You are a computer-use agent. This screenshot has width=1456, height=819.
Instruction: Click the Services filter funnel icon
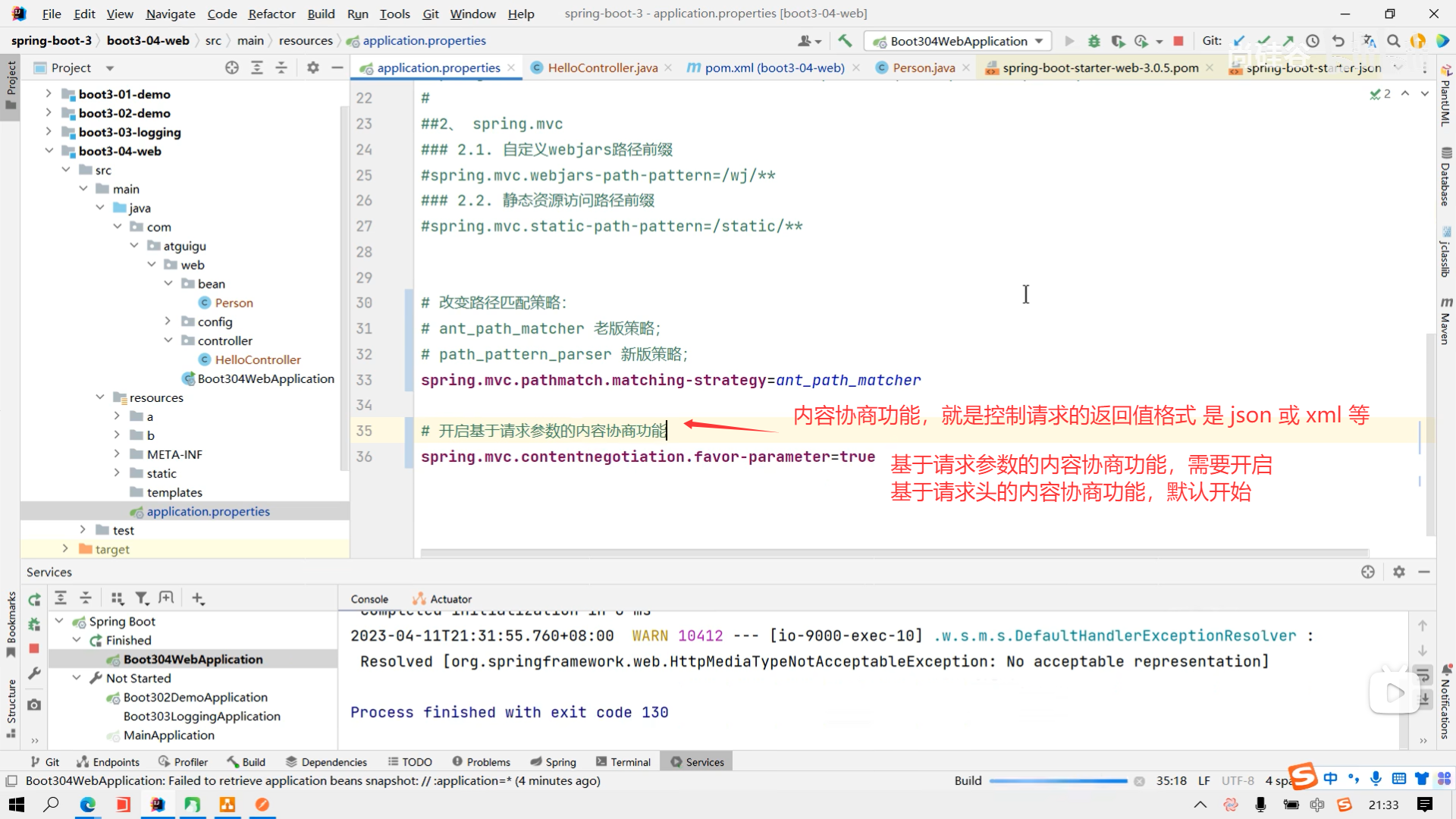(142, 598)
